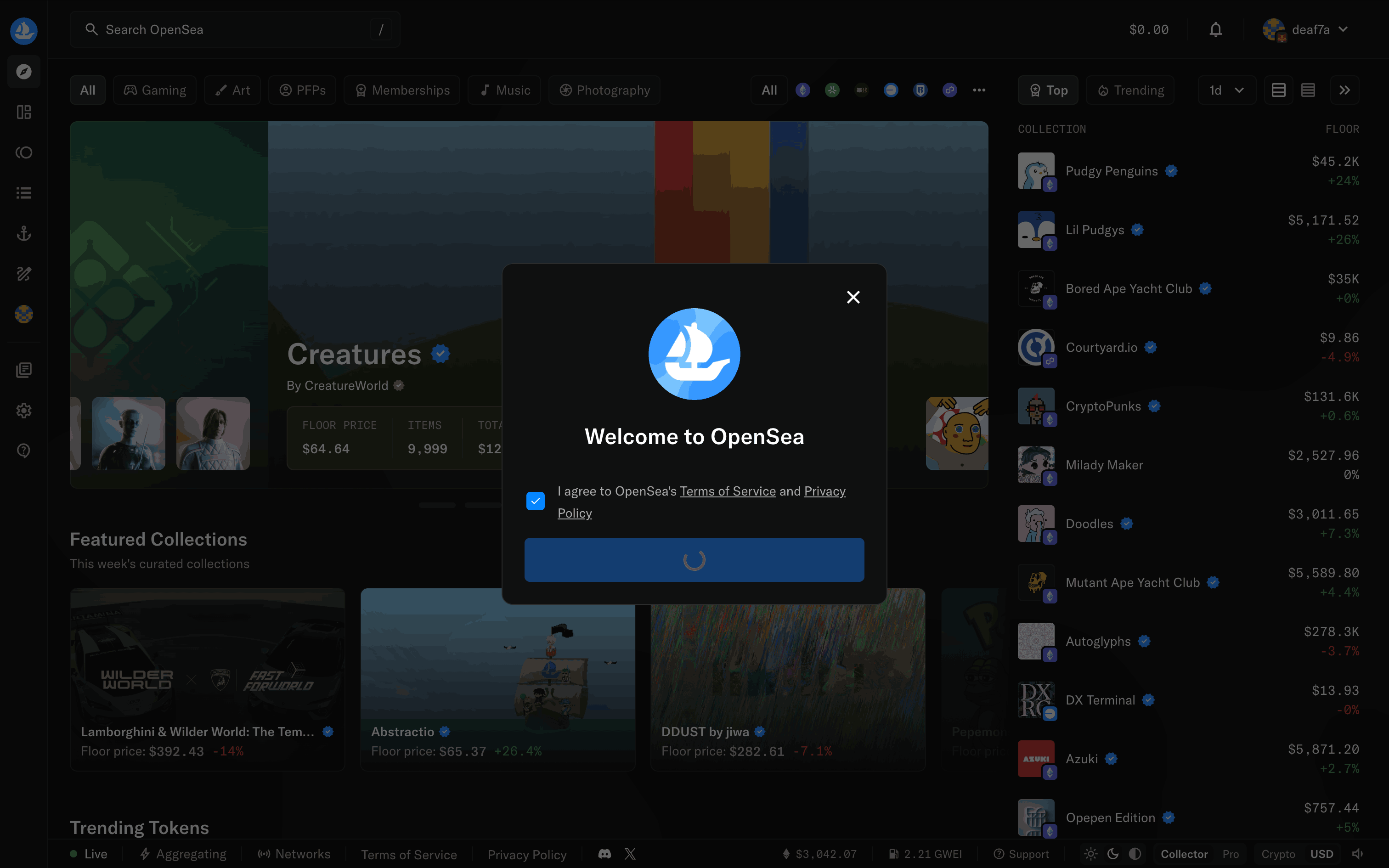Collapse the collections panel with double-chevron icon
The height and width of the screenshot is (868, 1389).
[x=1344, y=90]
